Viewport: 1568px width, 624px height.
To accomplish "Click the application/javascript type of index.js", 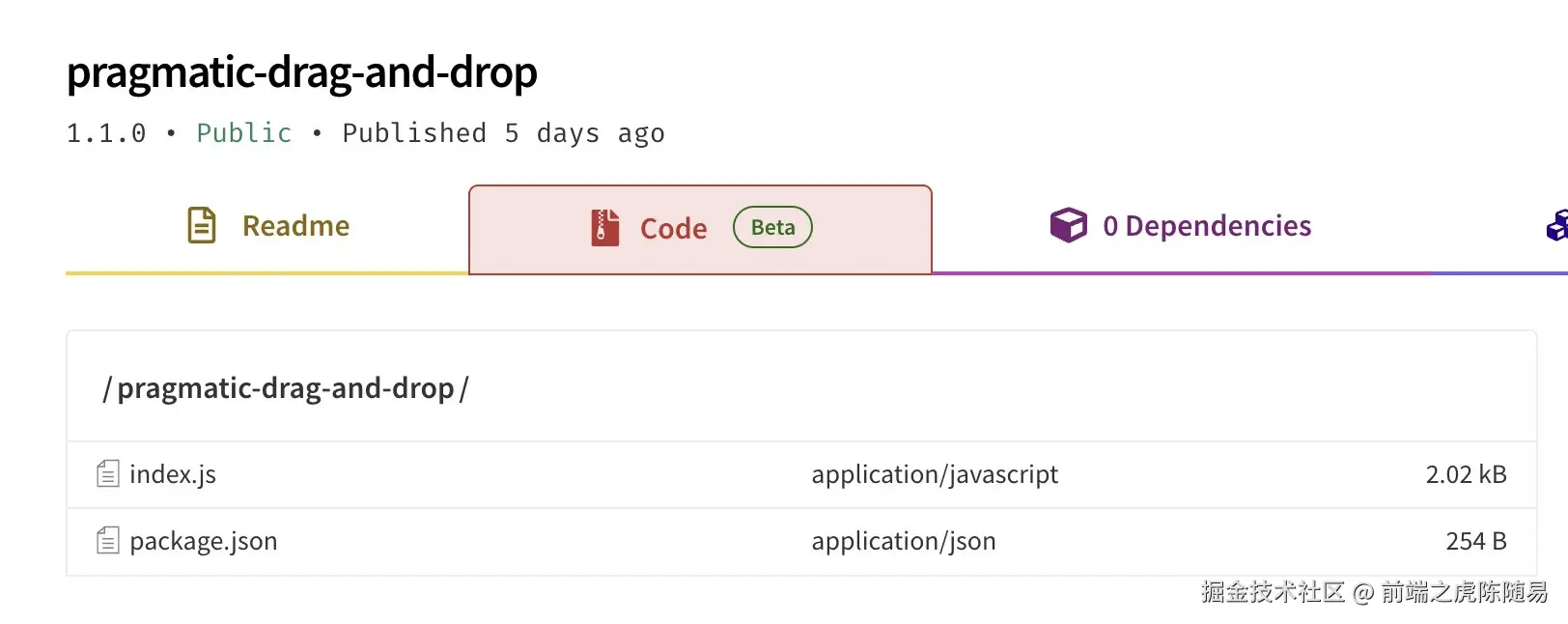I will (934, 474).
